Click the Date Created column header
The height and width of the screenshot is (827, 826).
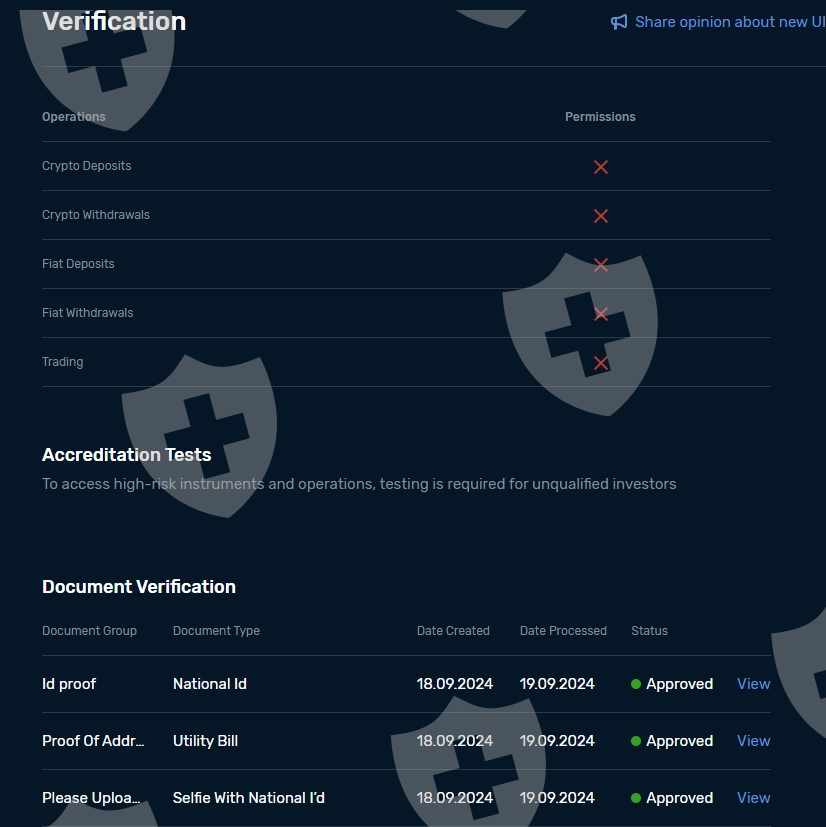[453, 631]
